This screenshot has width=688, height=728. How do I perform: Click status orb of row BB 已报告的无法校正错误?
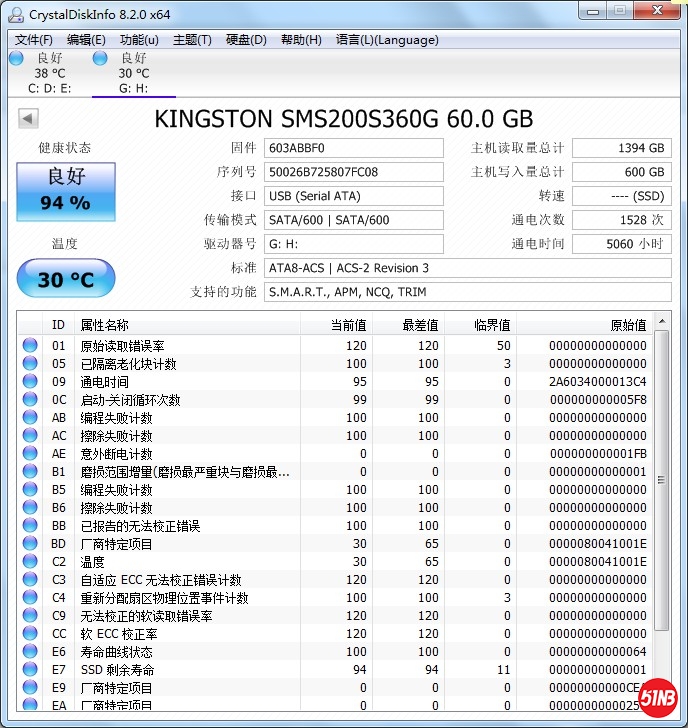[30, 526]
